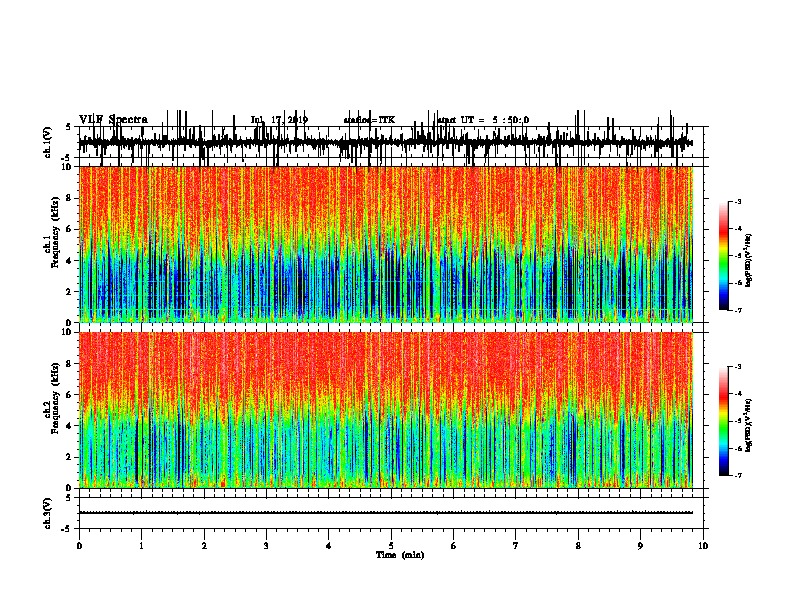Click time axis tick label 2
The width and height of the screenshot is (792, 612).
(x=204, y=546)
